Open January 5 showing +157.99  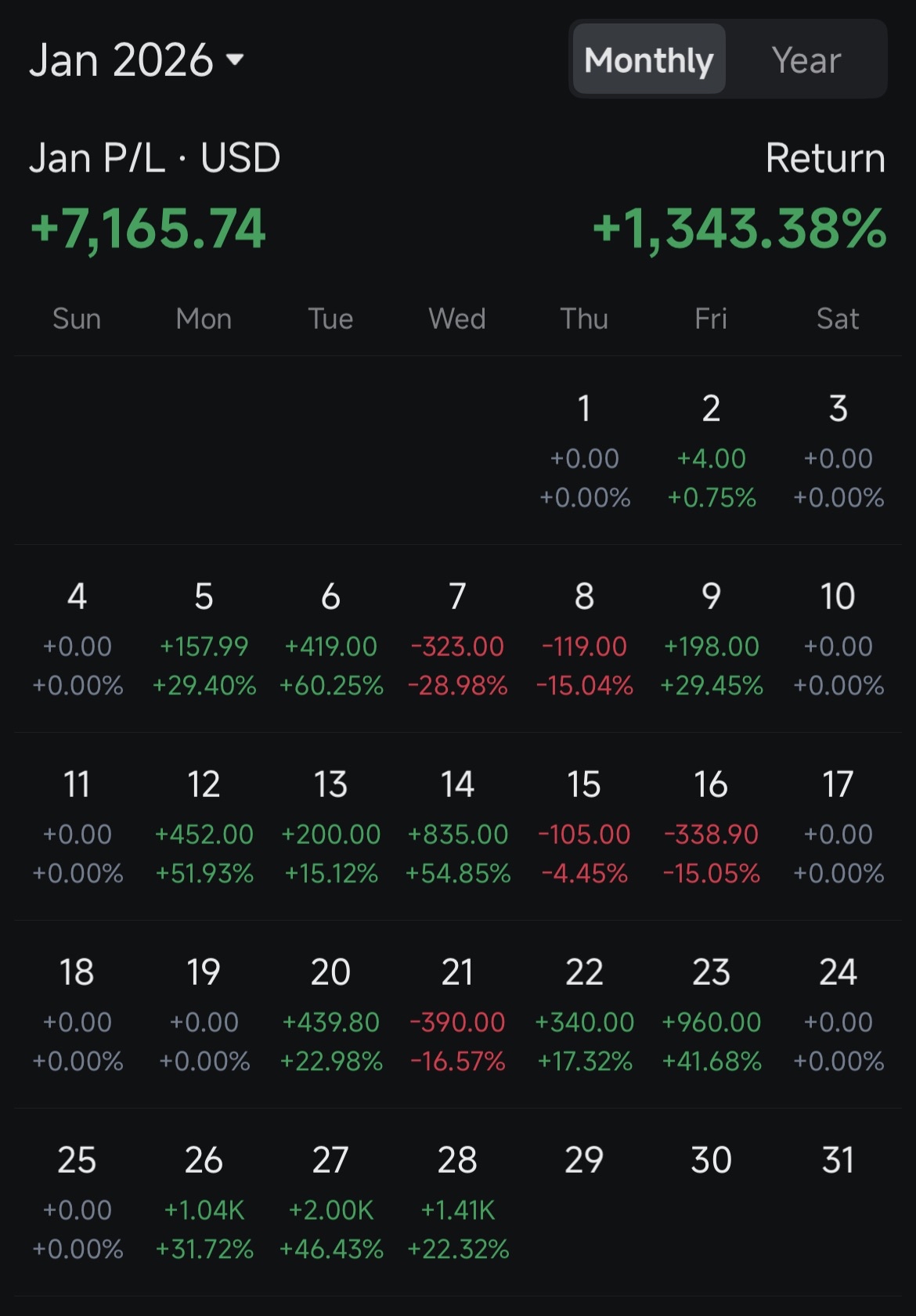click(x=204, y=639)
